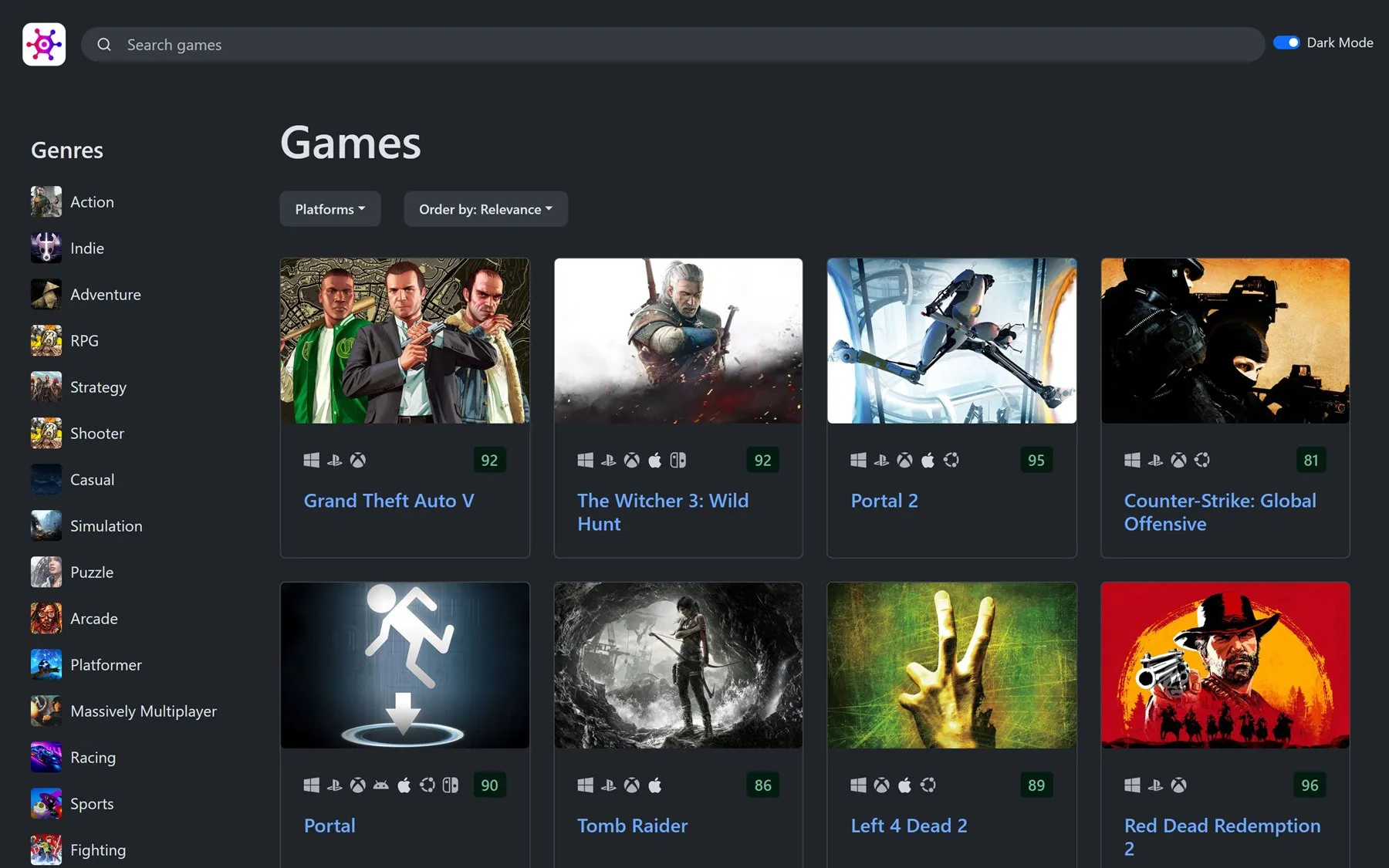Focus the Search games input field
The image size is (1389, 868).
pyautogui.click(x=673, y=45)
